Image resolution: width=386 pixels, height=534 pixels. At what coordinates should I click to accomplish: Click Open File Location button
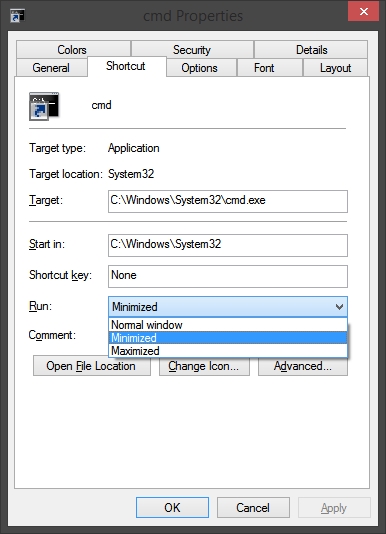tap(92, 366)
